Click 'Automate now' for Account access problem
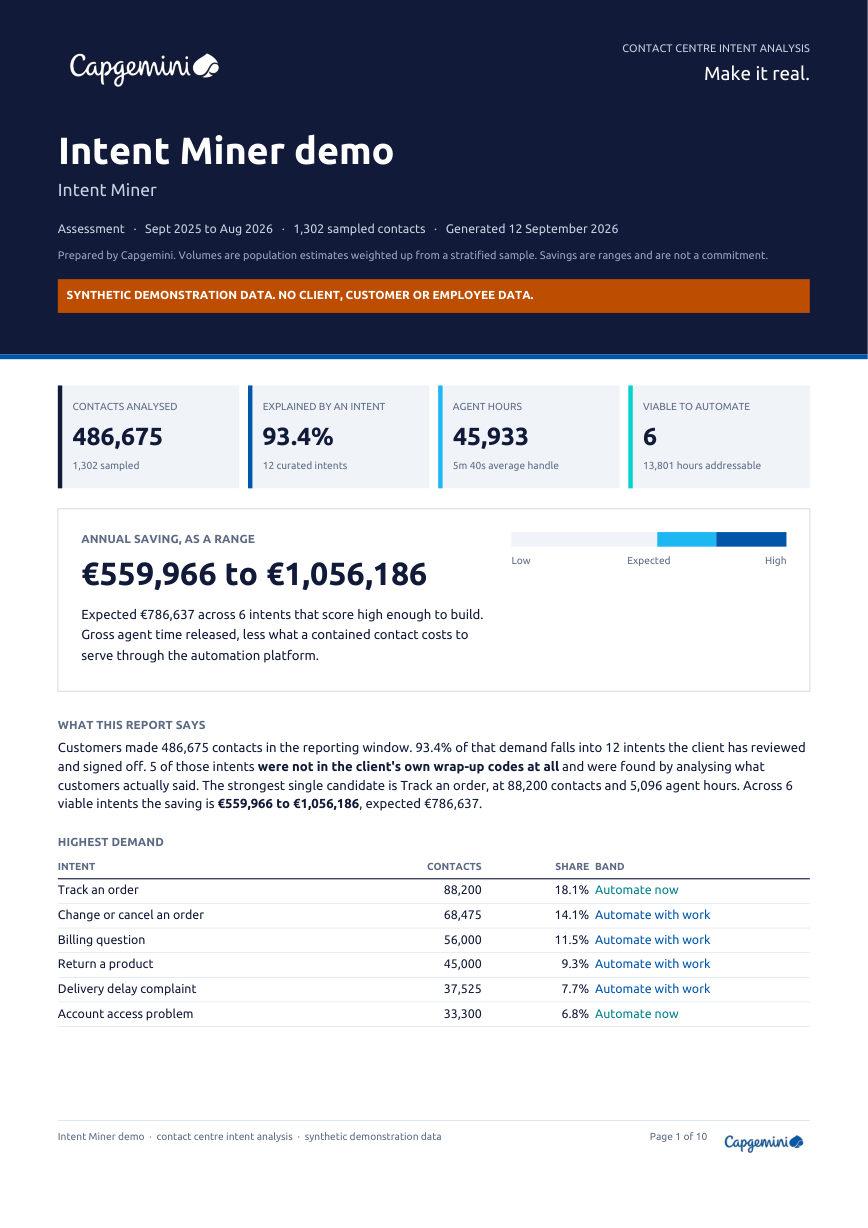Viewport: 868px width, 1228px height. click(636, 1014)
